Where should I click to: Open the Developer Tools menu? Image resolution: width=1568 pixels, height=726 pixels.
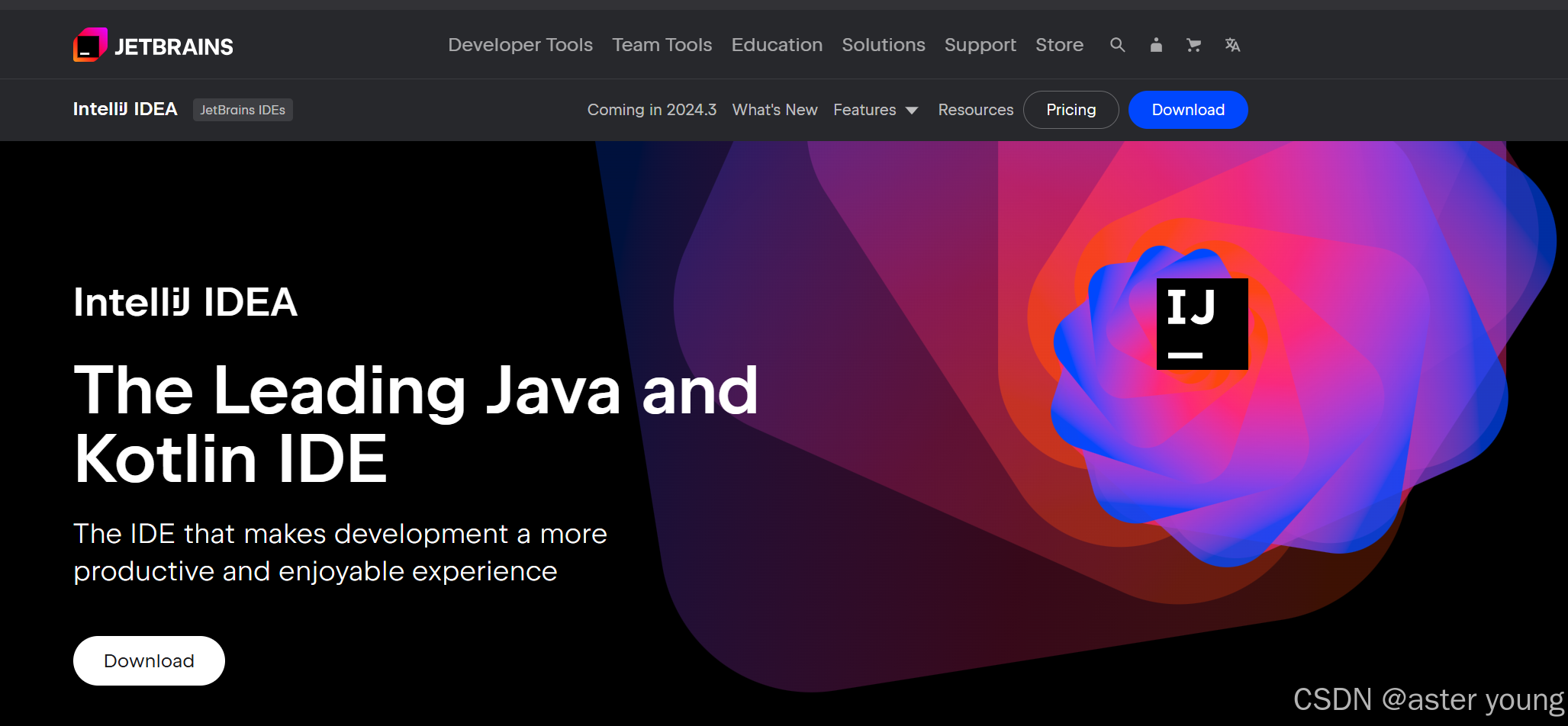520,45
